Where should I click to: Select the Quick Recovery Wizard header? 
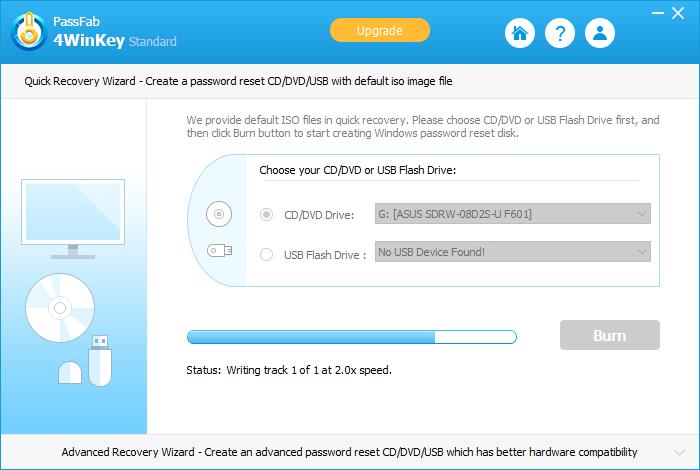(x=350, y=81)
